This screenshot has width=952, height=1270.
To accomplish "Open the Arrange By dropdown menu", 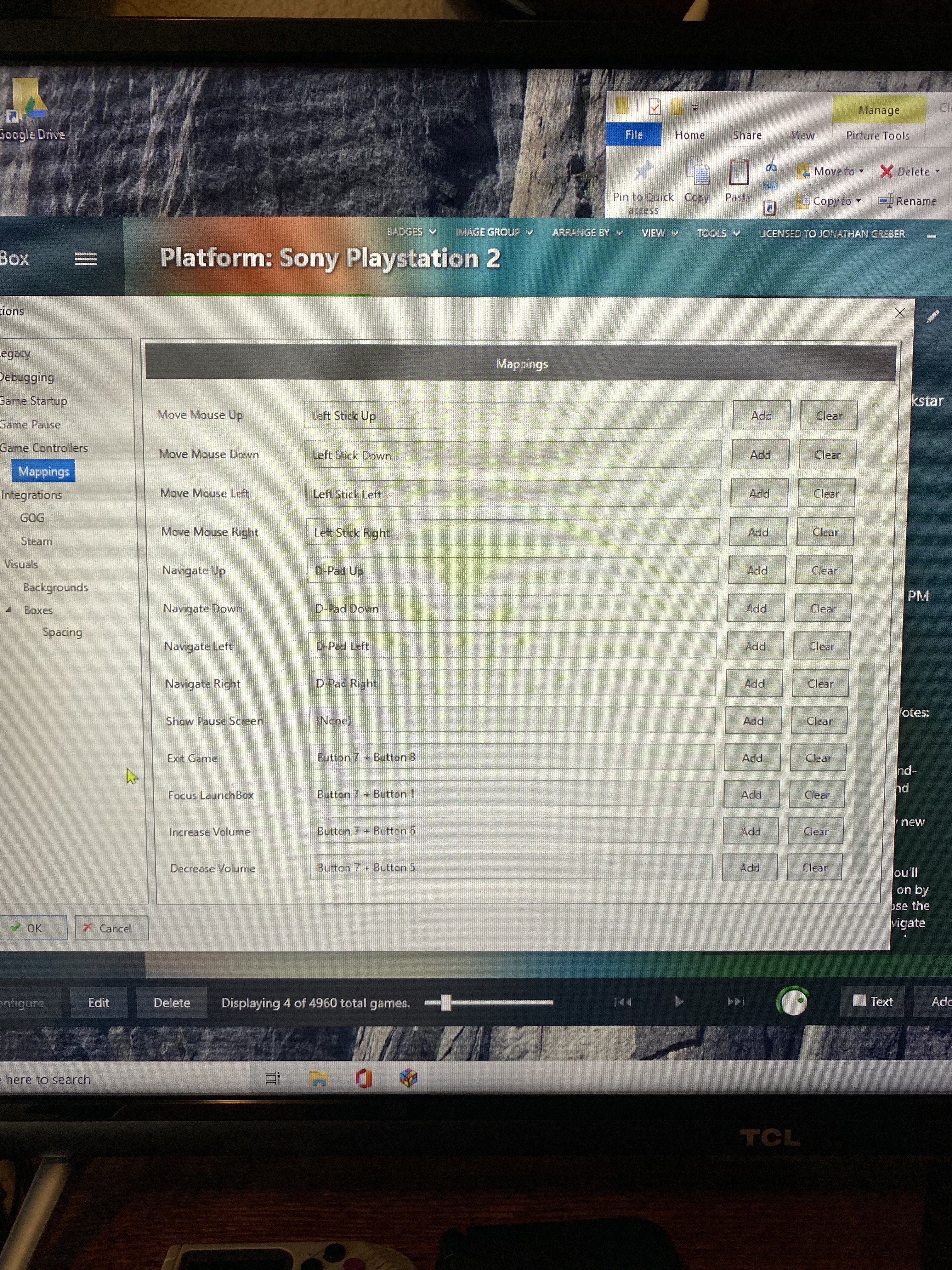I will pyautogui.click(x=587, y=232).
